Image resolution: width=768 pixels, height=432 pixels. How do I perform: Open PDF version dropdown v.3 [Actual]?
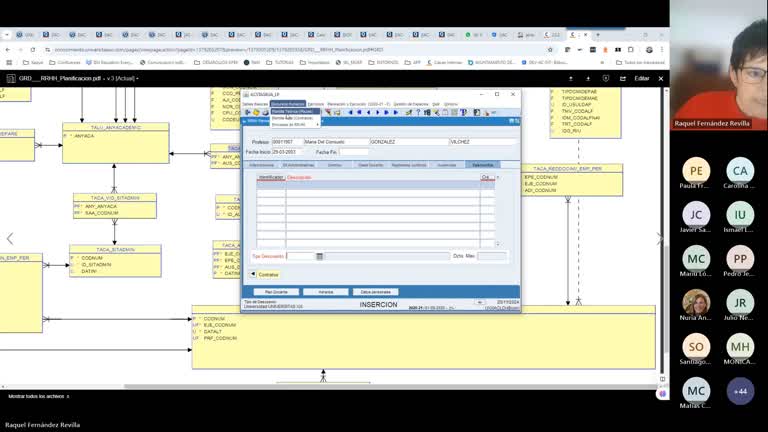click(x=122, y=78)
